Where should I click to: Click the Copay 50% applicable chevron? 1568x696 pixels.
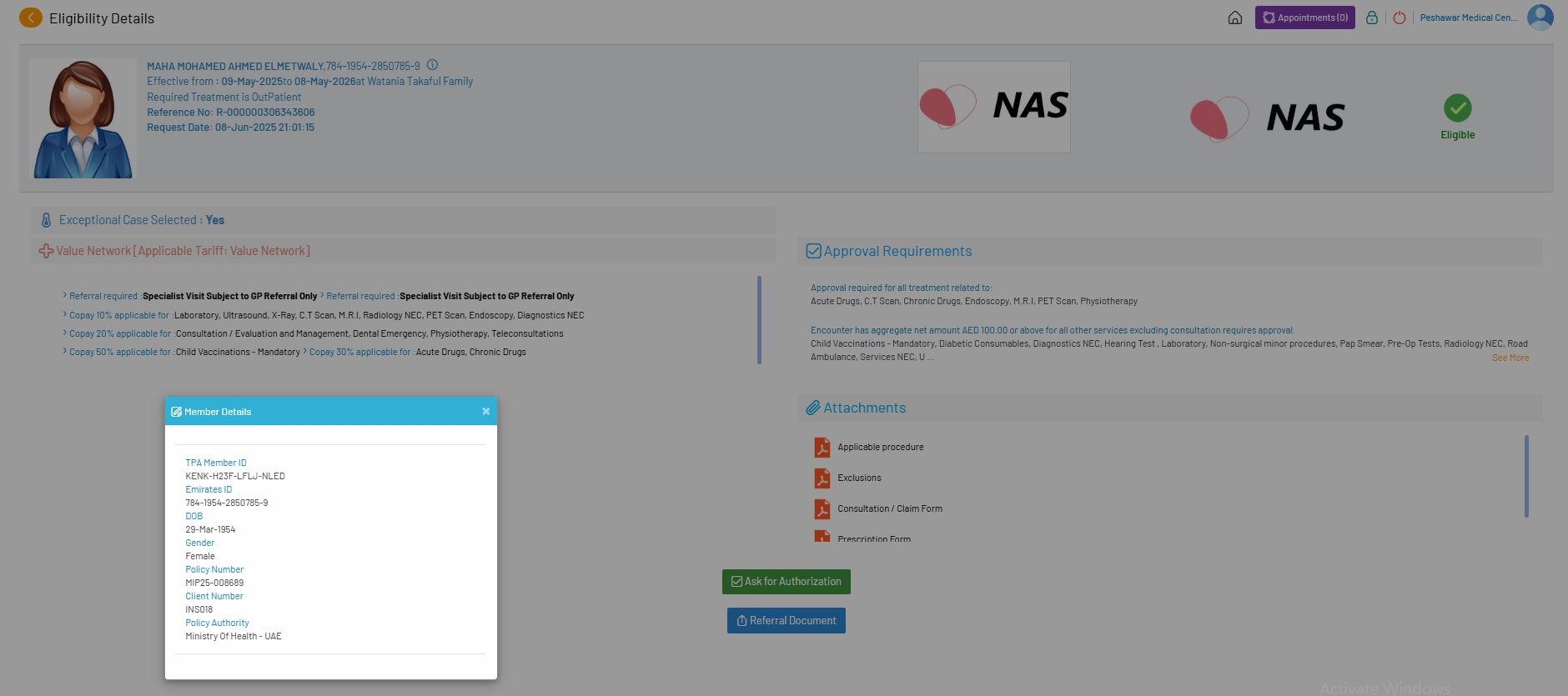(x=65, y=351)
